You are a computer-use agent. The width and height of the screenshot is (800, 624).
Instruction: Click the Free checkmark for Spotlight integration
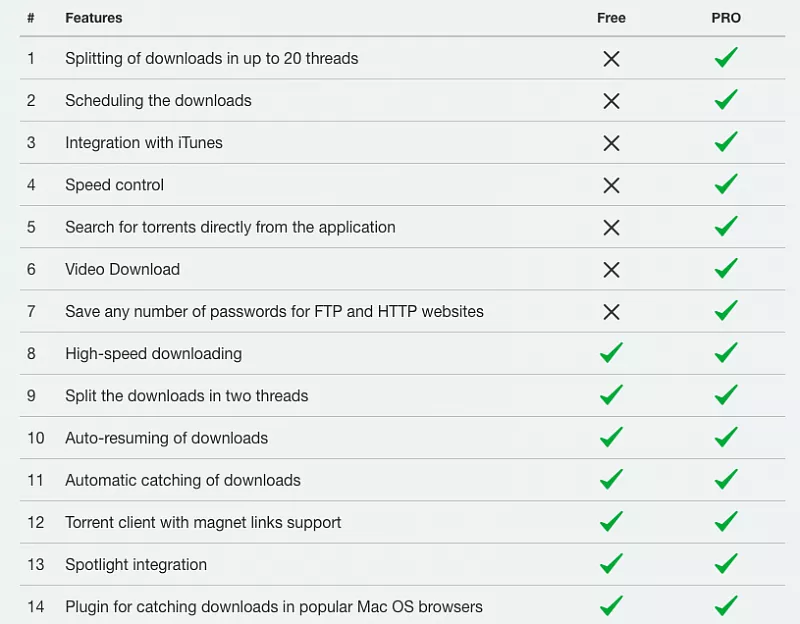[x=611, y=564]
